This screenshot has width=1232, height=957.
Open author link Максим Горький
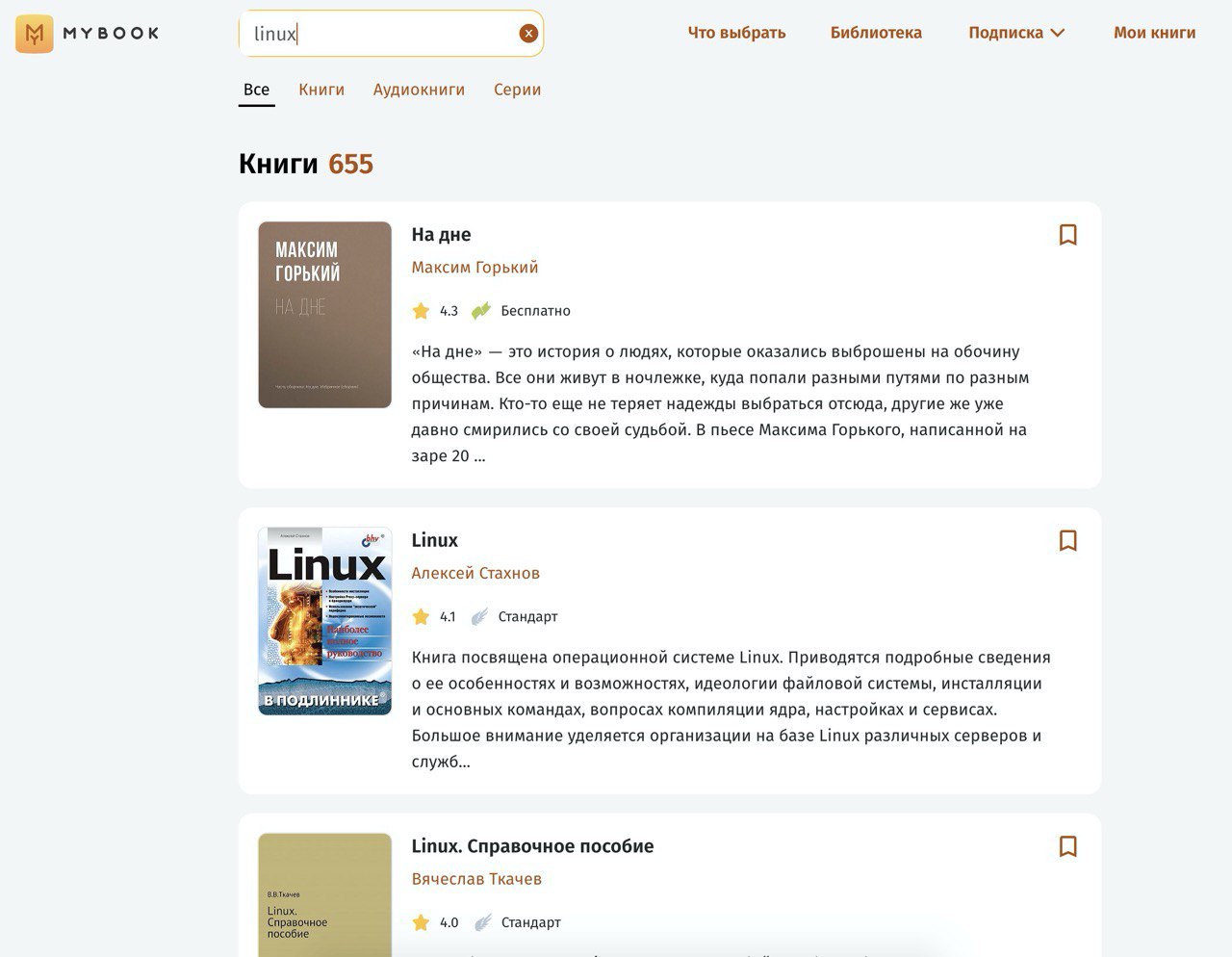tap(475, 267)
